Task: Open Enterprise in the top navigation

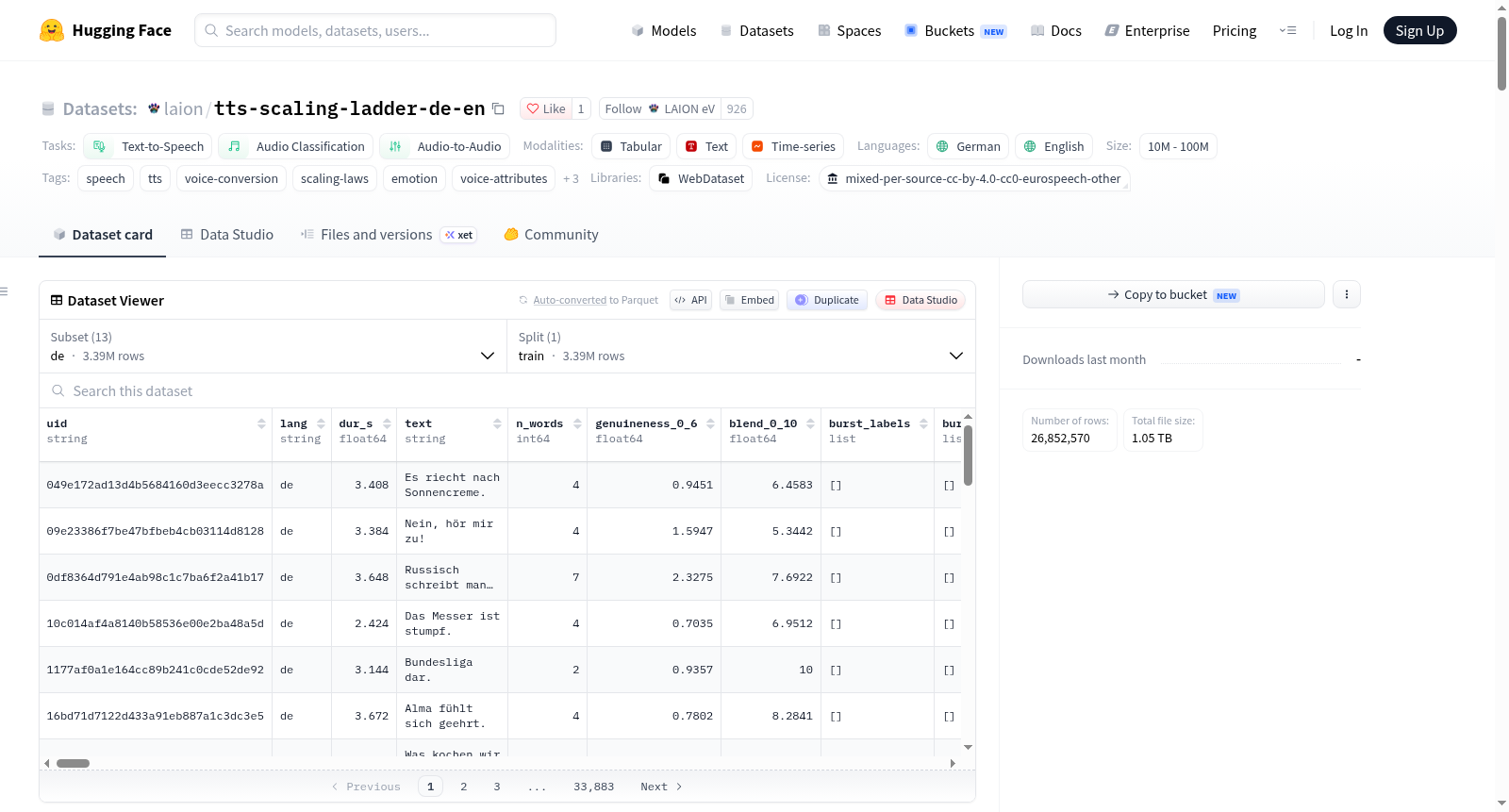Action: click(x=1148, y=30)
